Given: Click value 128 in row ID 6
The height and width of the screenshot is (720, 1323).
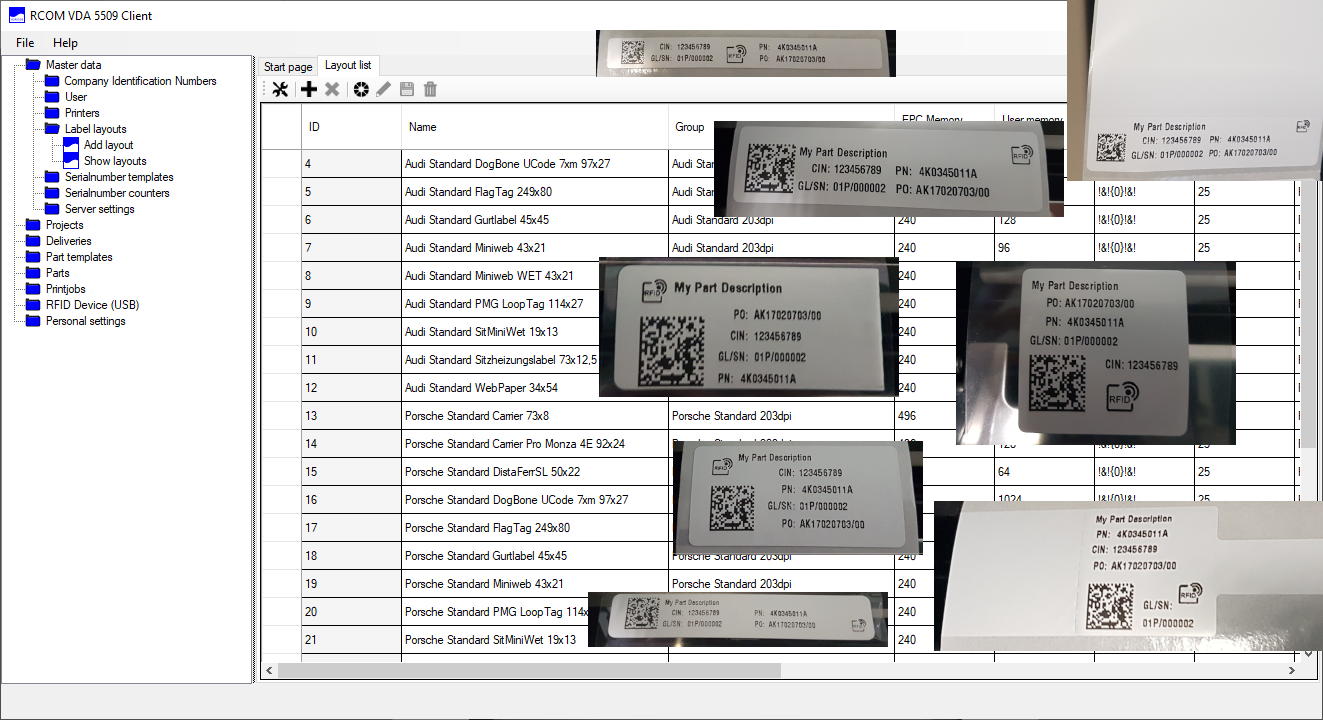Looking at the screenshot, I should pyautogui.click(x=1045, y=219).
